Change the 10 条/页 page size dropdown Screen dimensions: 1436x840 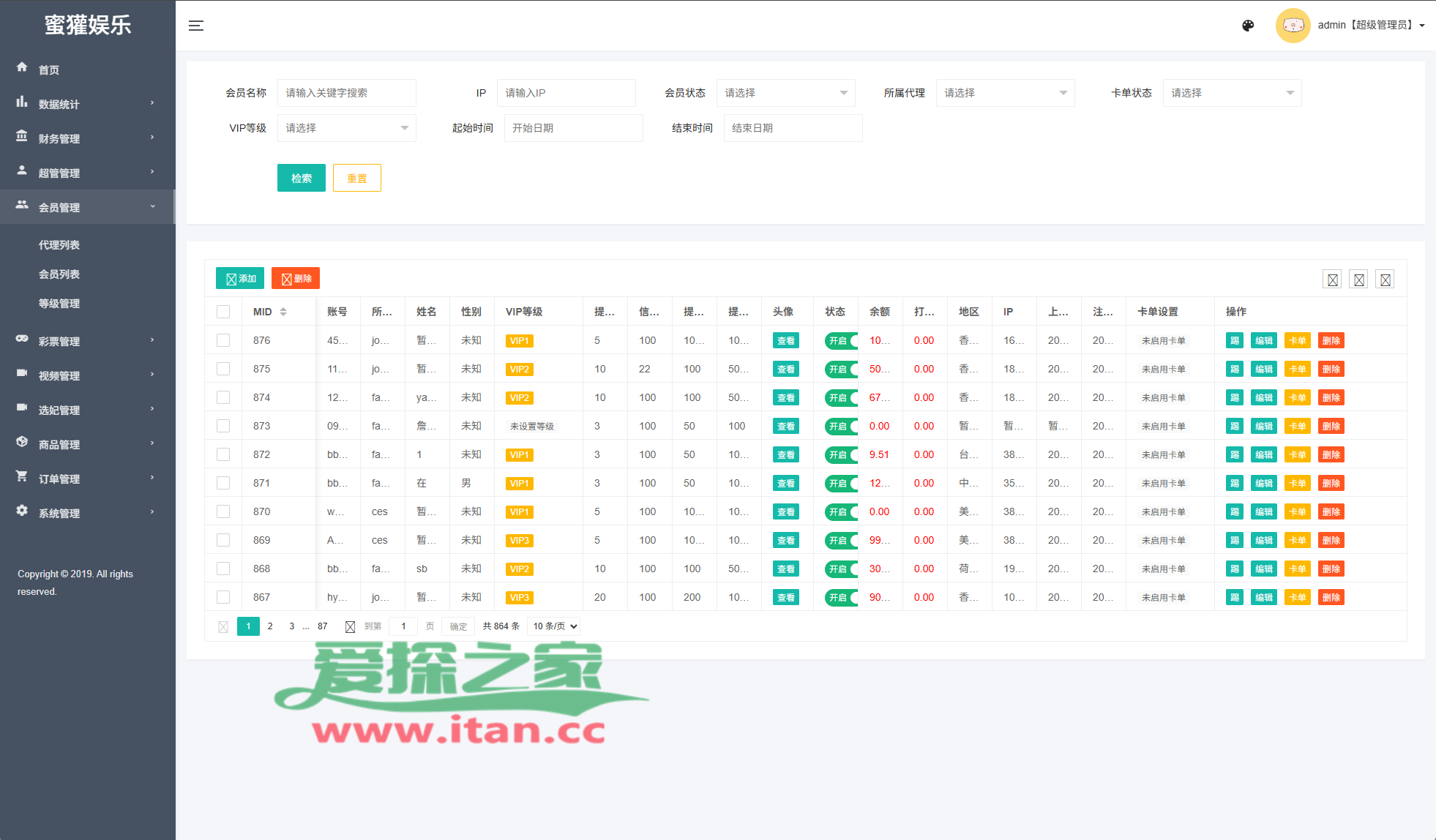point(554,626)
